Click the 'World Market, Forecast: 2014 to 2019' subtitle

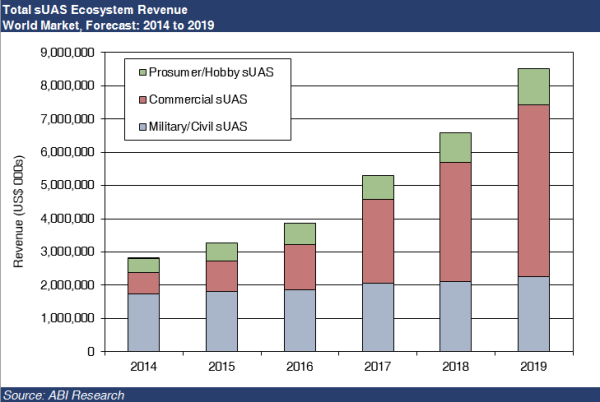[108, 25]
